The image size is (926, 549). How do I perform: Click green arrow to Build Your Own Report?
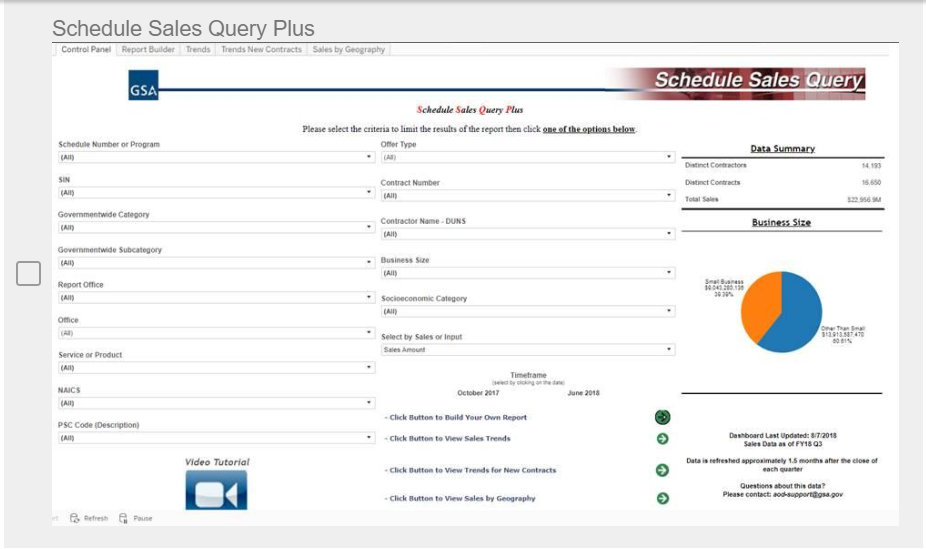tap(663, 417)
